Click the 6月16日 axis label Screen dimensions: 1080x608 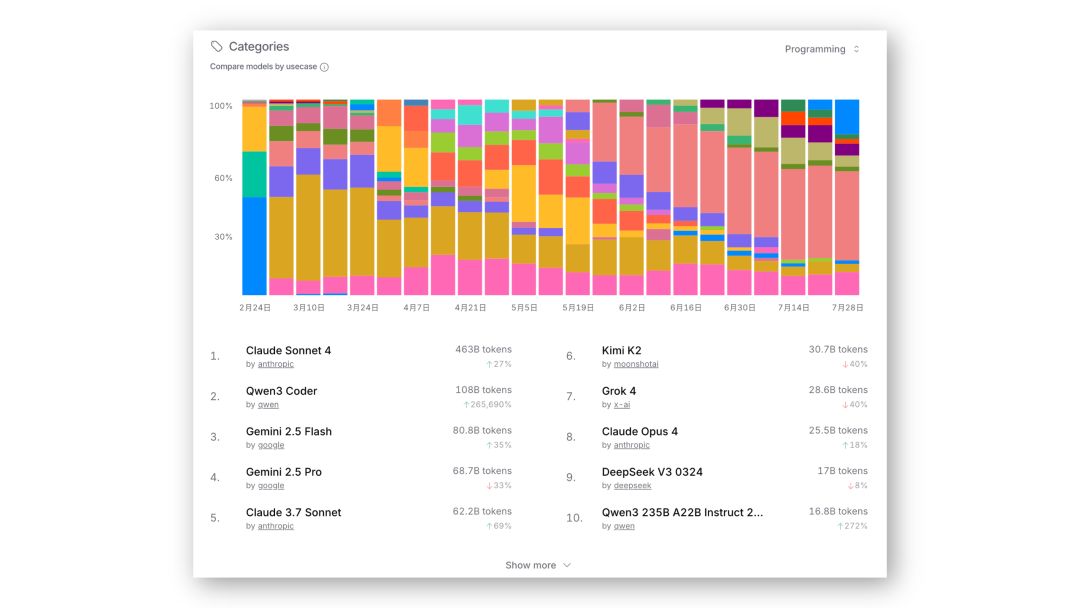pyautogui.click(x=686, y=308)
